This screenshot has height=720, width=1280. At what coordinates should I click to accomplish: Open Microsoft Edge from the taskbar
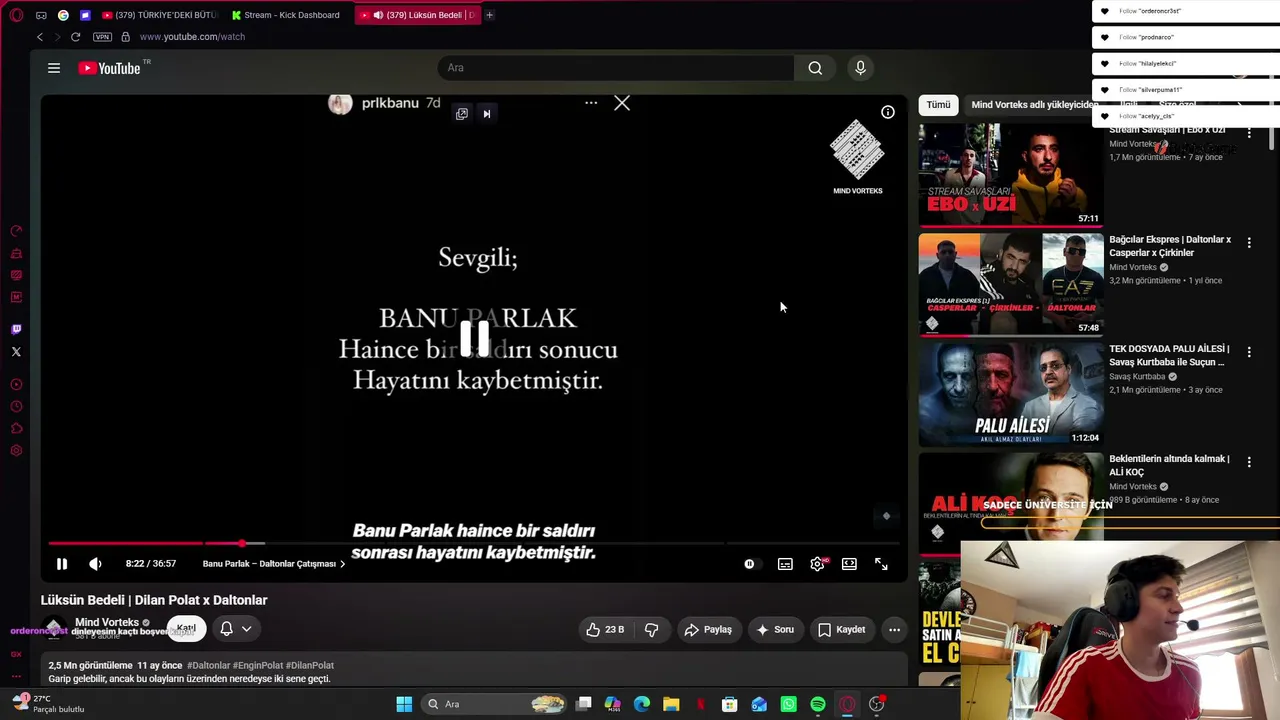click(x=642, y=704)
